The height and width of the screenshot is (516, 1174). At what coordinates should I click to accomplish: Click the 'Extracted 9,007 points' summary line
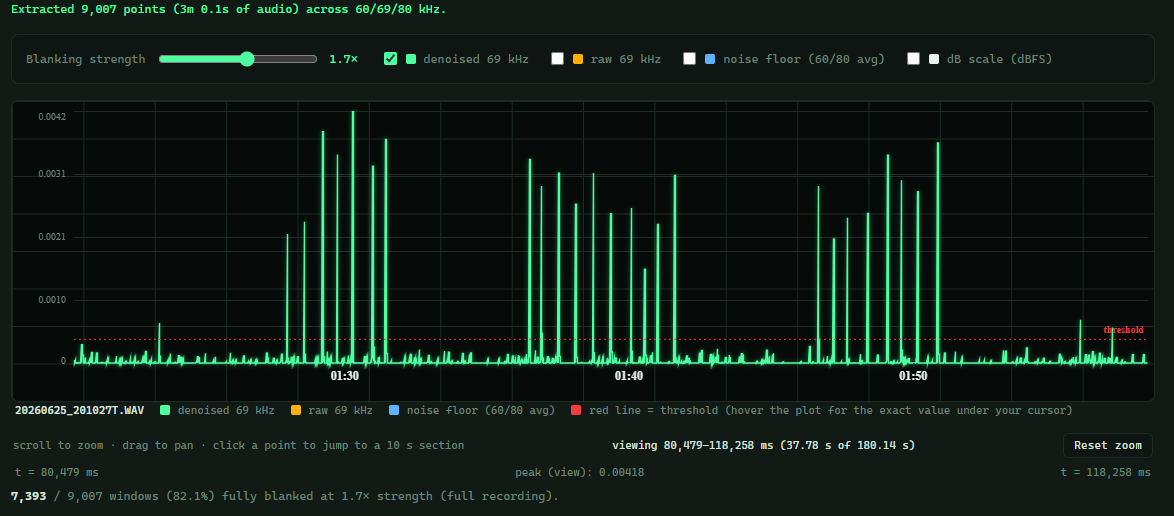click(228, 10)
